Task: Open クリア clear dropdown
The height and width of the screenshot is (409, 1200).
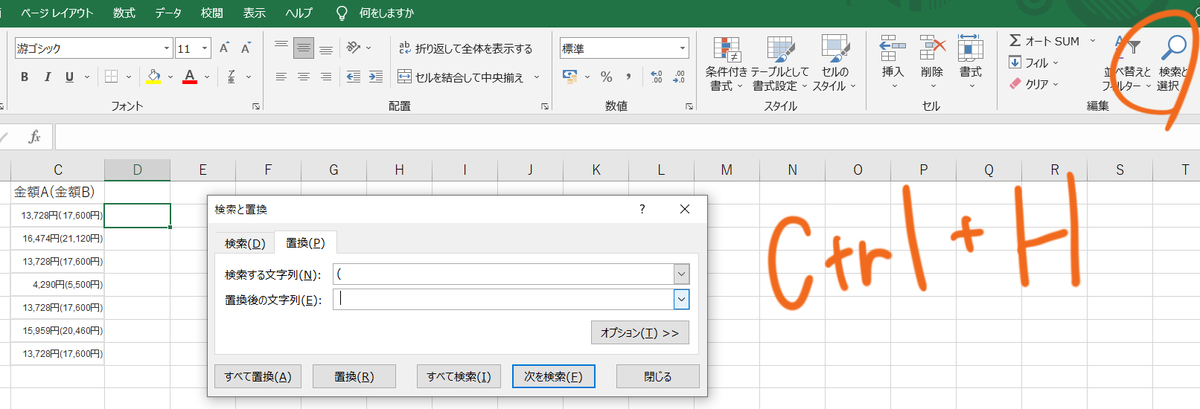Action: (1035, 84)
